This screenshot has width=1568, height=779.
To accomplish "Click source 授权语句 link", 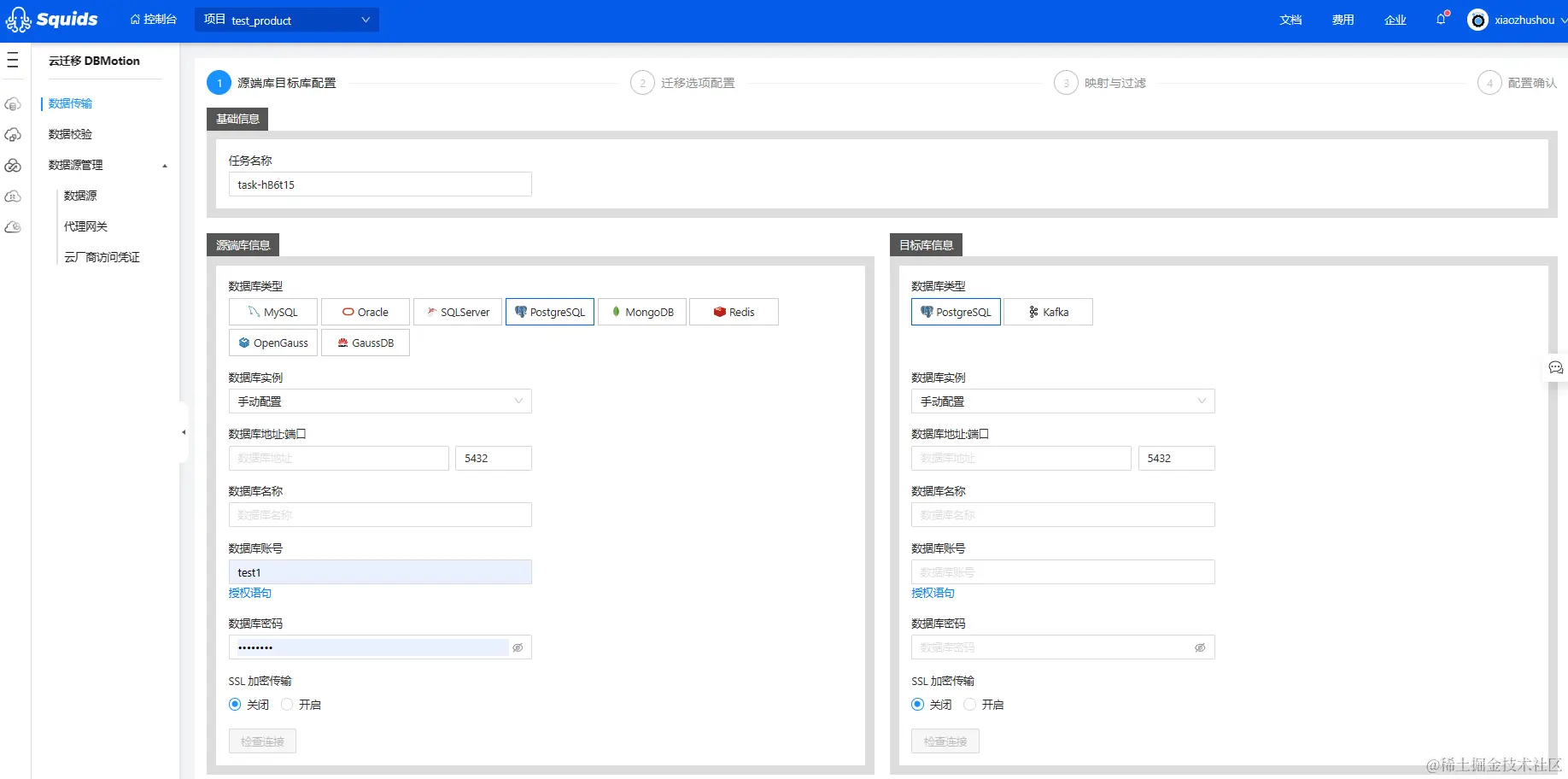I will click(x=250, y=593).
